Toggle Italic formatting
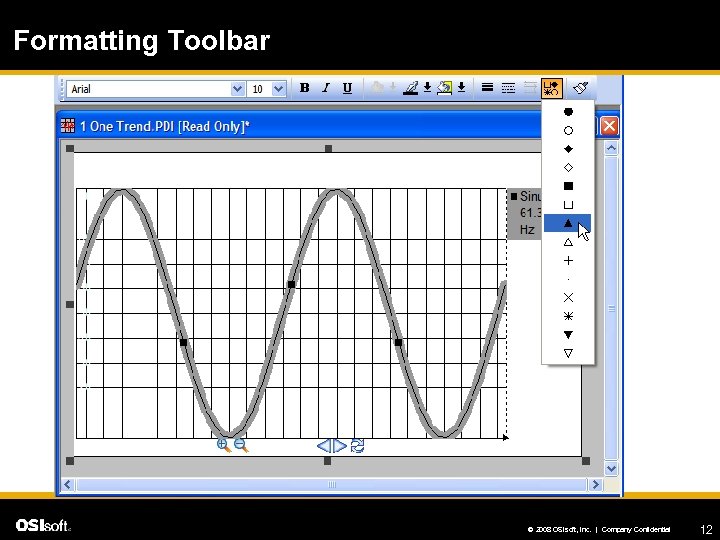The width and height of the screenshot is (720, 540). pos(326,88)
